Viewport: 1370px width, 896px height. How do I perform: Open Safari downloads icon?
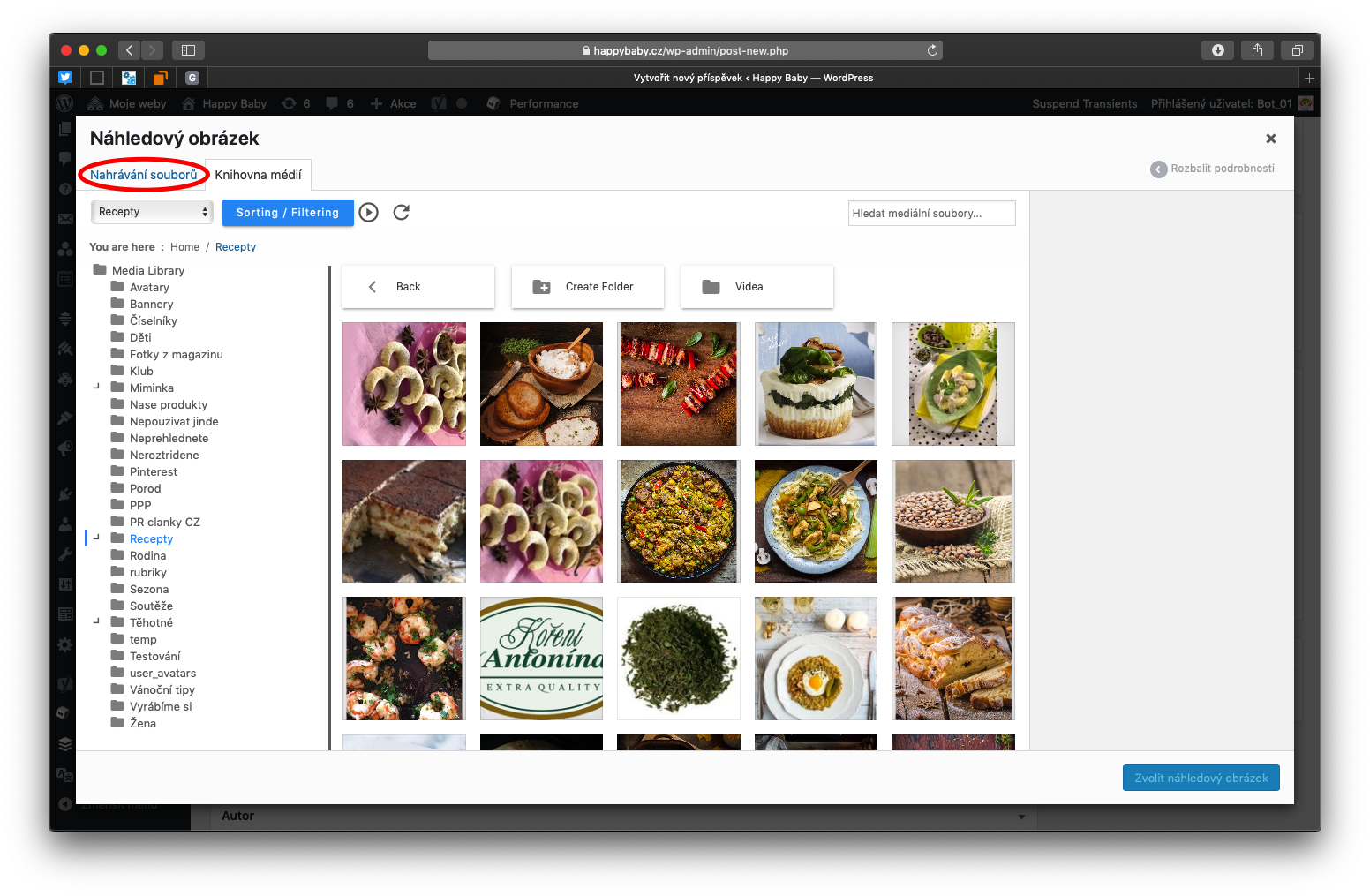tap(1217, 50)
